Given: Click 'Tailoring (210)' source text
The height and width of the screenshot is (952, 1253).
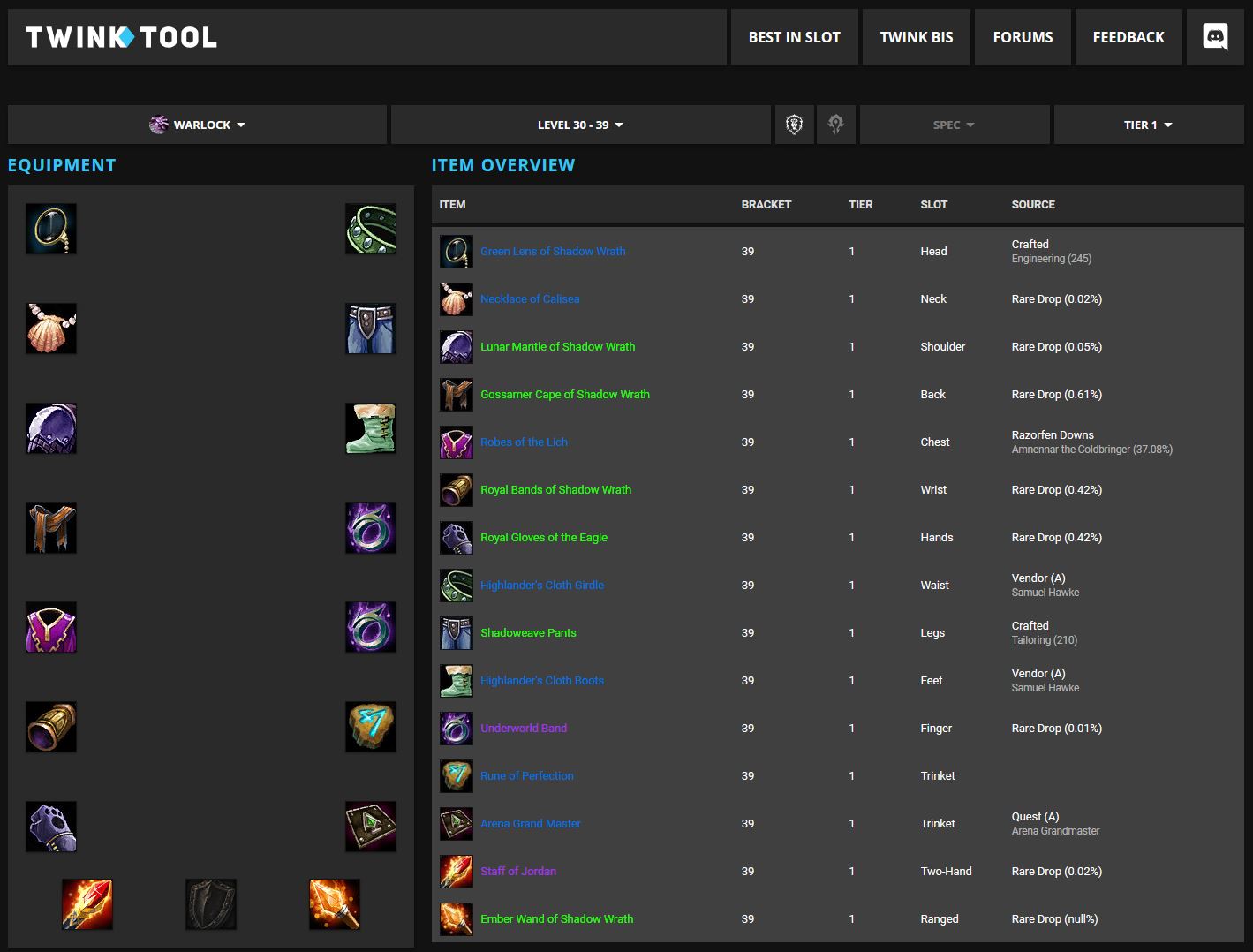Looking at the screenshot, I should click(x=1045, y=640).
